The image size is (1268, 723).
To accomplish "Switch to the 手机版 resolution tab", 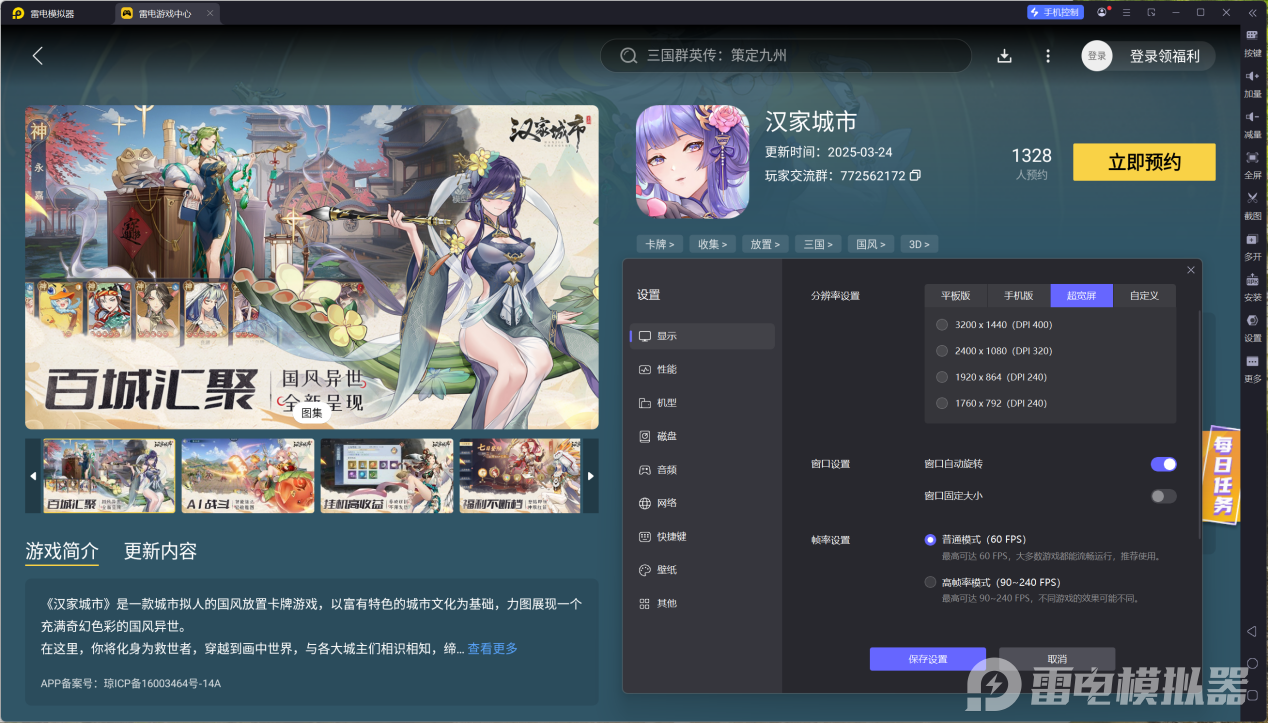I will coord(1019,295).
